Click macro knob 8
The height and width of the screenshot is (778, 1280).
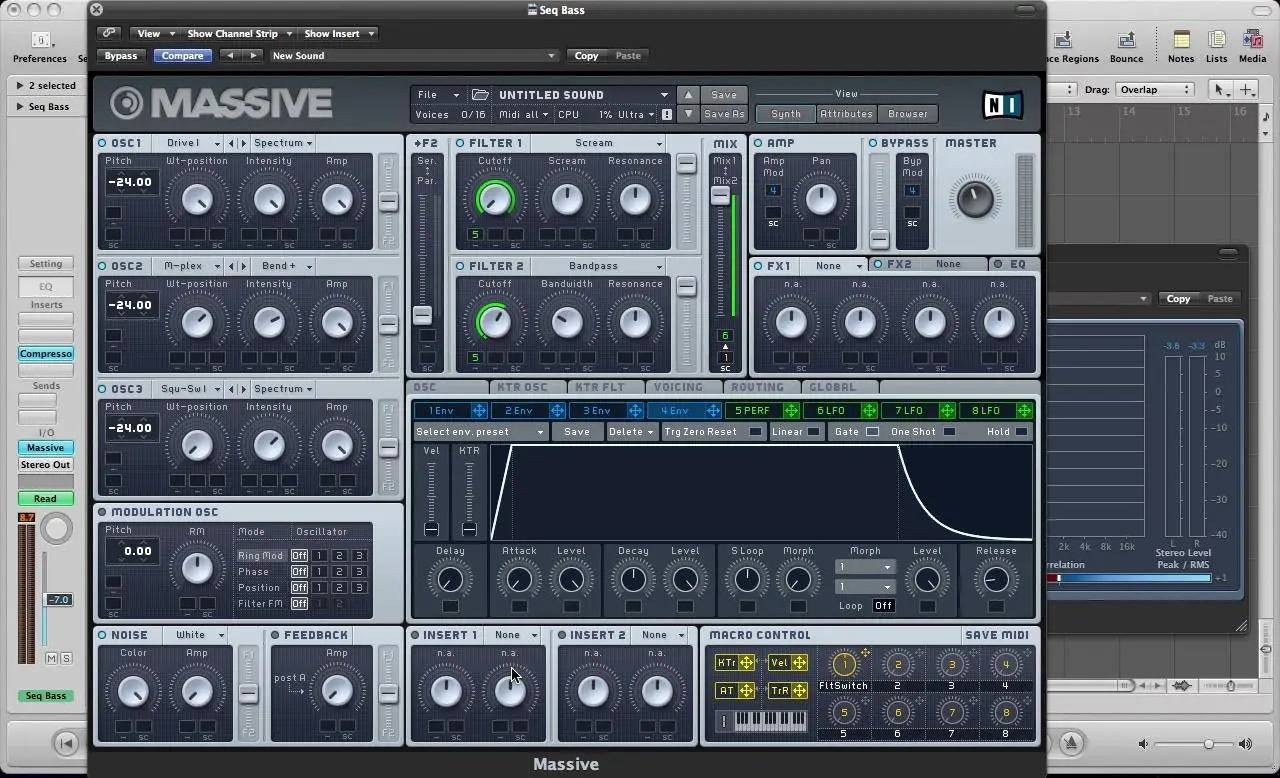[x=1006, y=713]
